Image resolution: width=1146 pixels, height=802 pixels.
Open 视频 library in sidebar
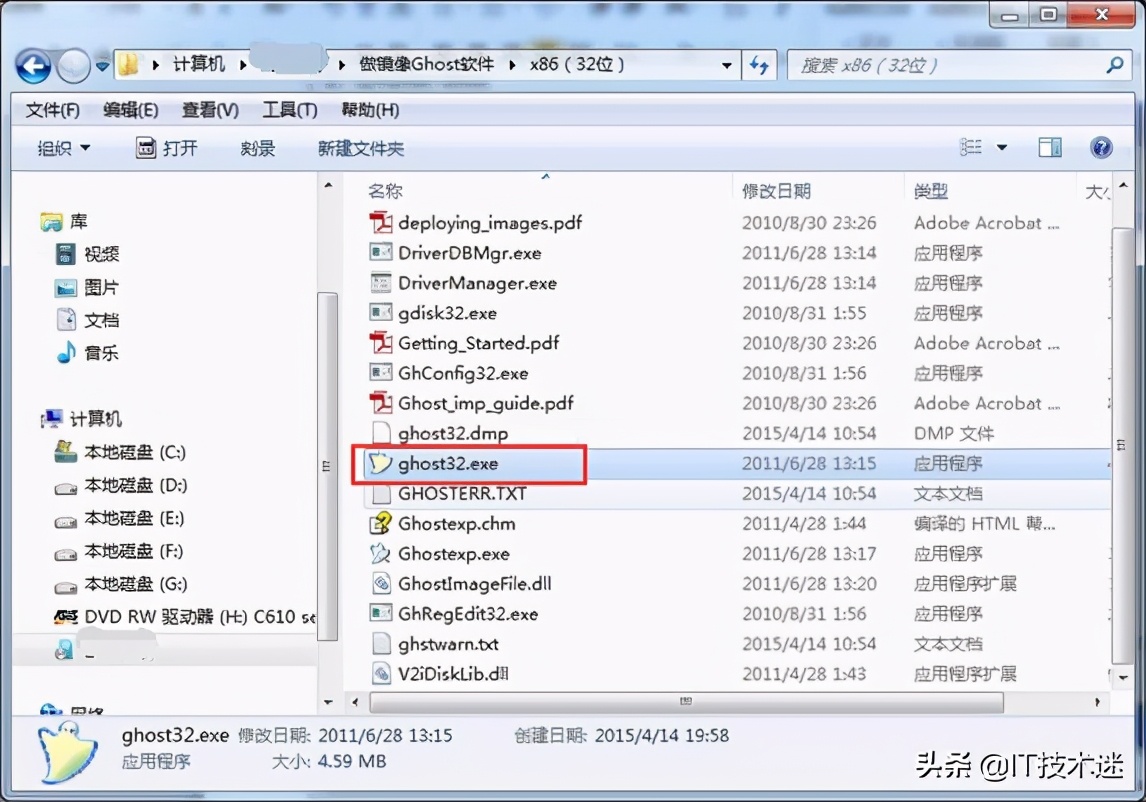[87, 254]
